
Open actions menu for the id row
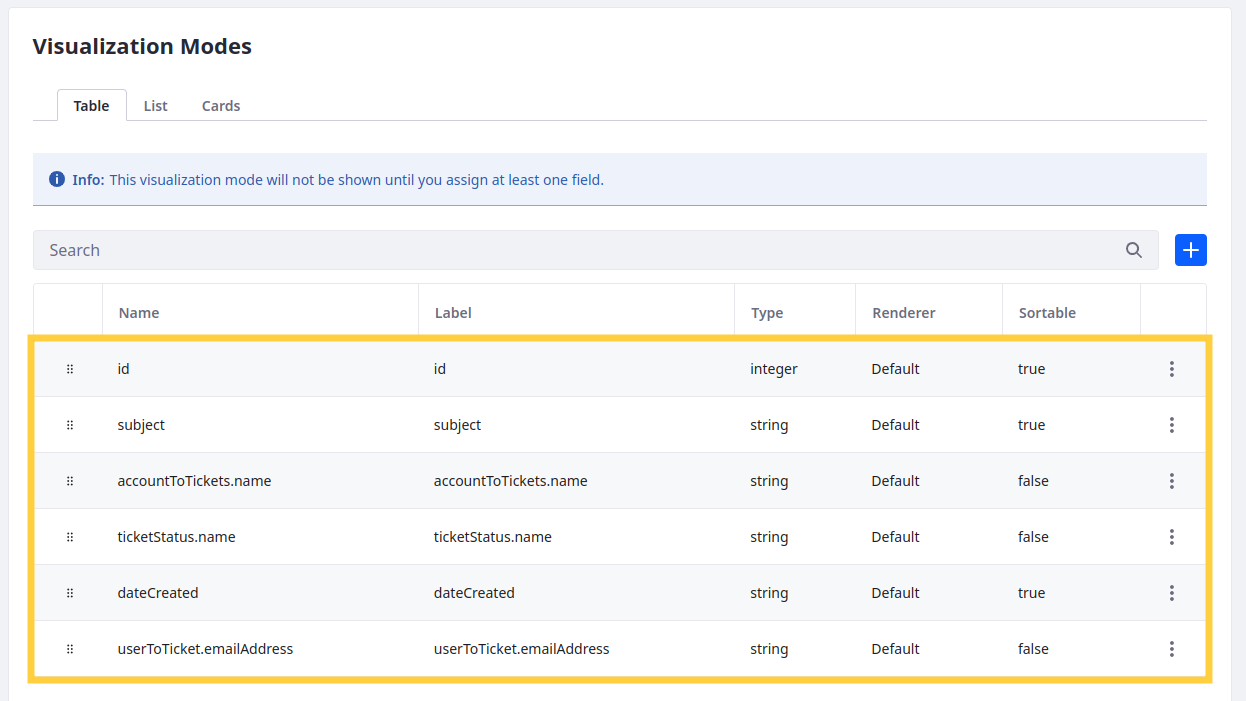[x=1171, y=369]
